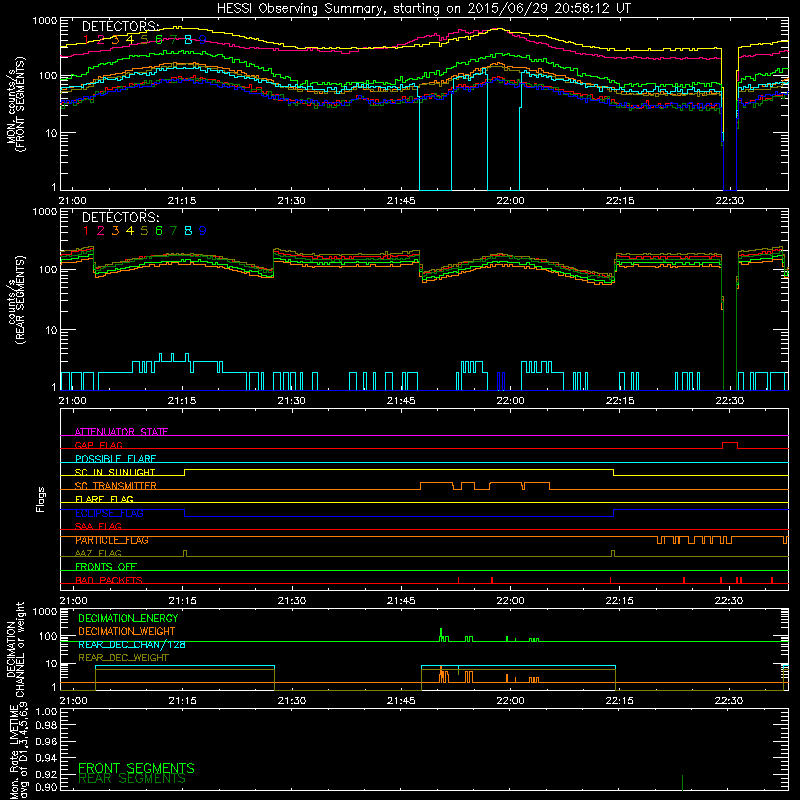Image resolution: width=800 pixels, height=800 pixels.
Task: Click the Mon. Rate LIVETIME axis title
Action: coord(19,753)
